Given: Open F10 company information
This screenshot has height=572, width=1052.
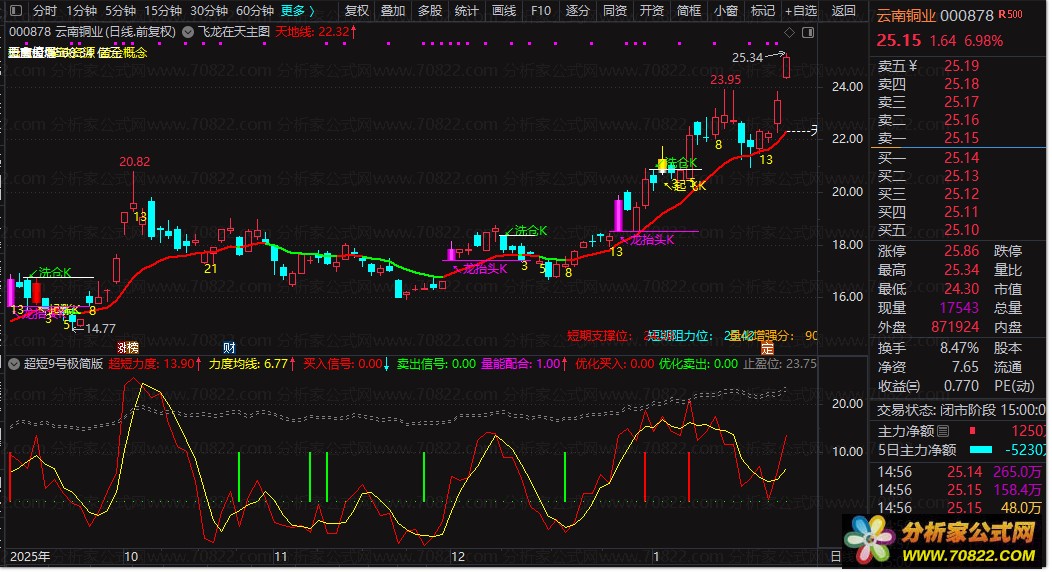Looking at the screenshot, I should (x=540, y=11).
